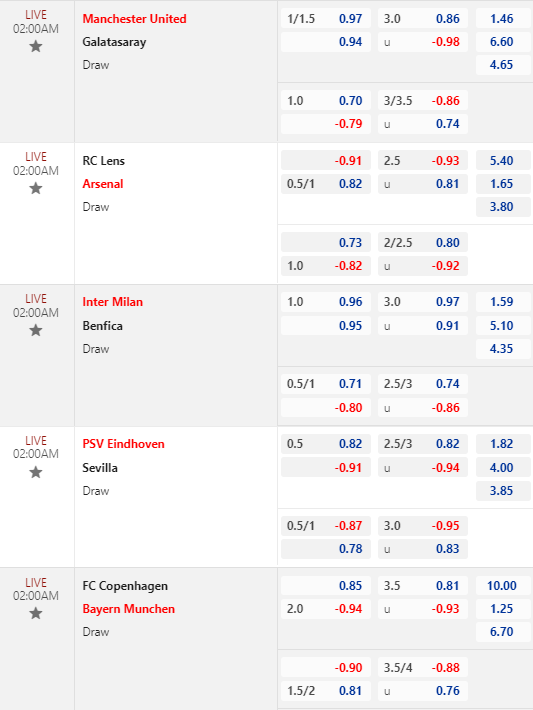Add FC Copenhagen vs Bayern Munchen to favorites

click(36, 614)
